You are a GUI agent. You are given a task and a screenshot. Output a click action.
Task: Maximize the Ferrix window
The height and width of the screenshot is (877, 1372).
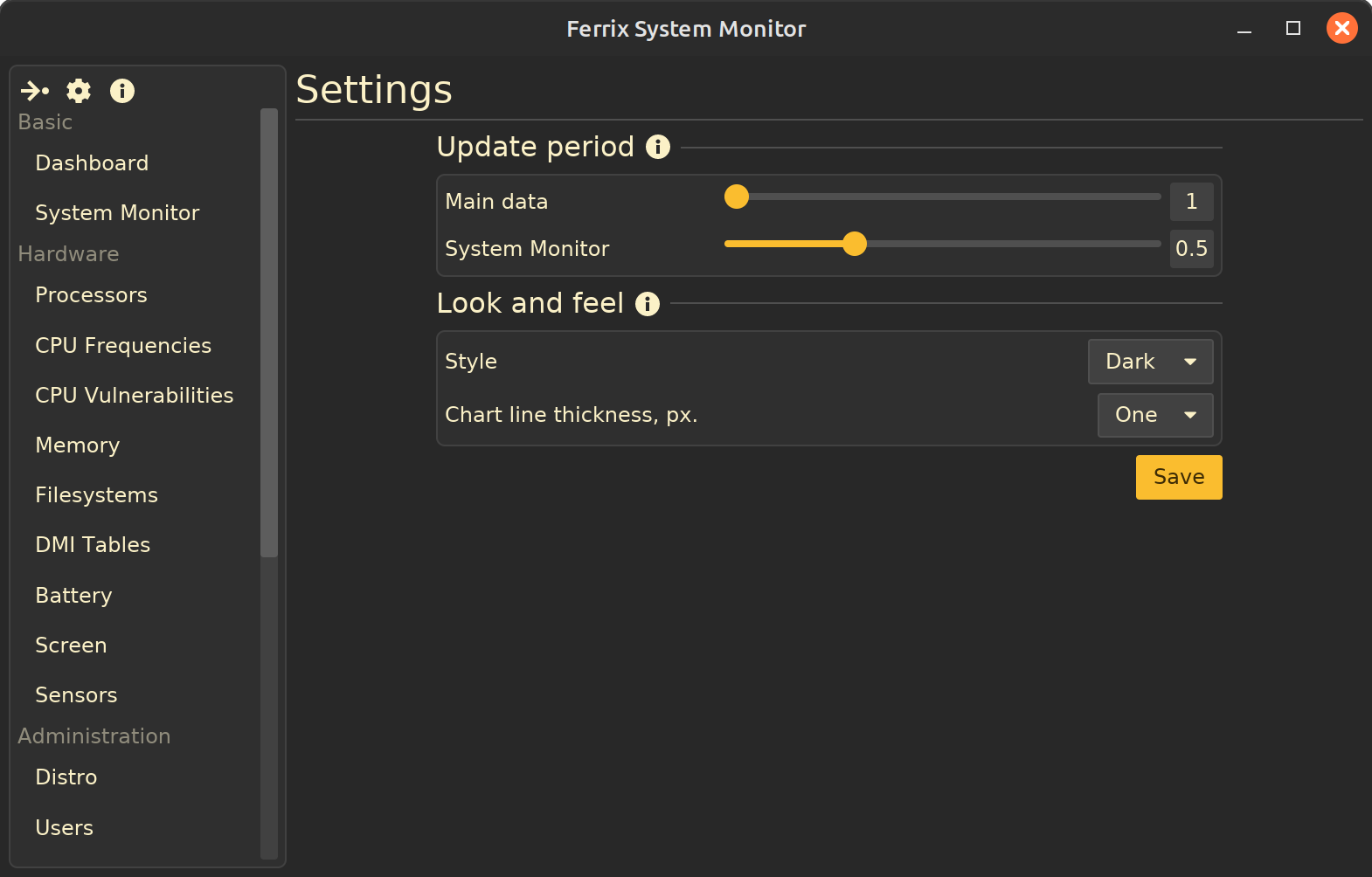(x=1293, y=29)
